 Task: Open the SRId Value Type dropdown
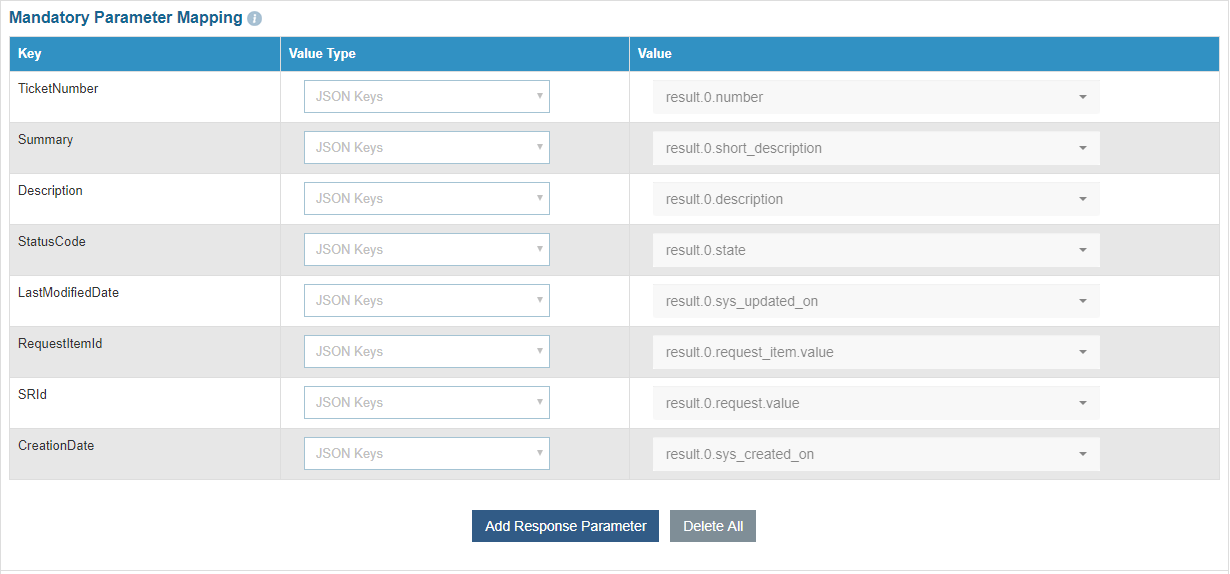coord(427,403)
